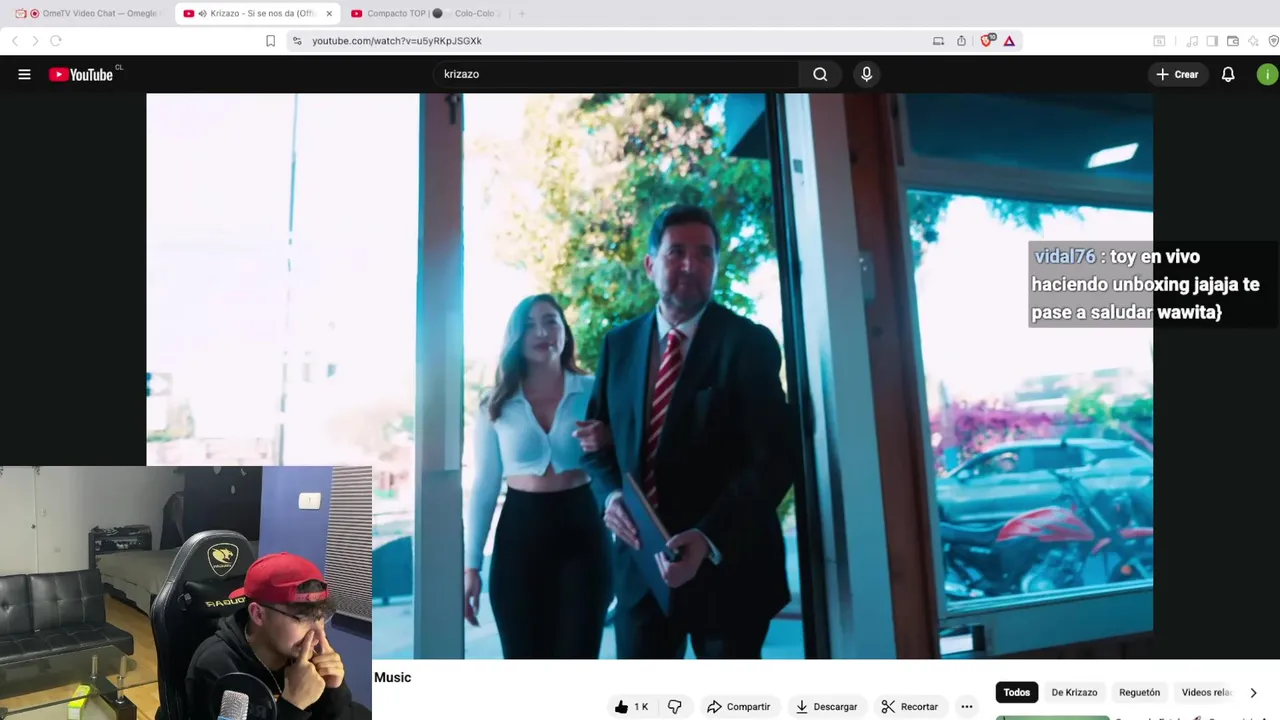The width and height of the screenshot is (1280, 720).
Task: Select the De Krizazo filter chip
Action: click(1074, 692)
